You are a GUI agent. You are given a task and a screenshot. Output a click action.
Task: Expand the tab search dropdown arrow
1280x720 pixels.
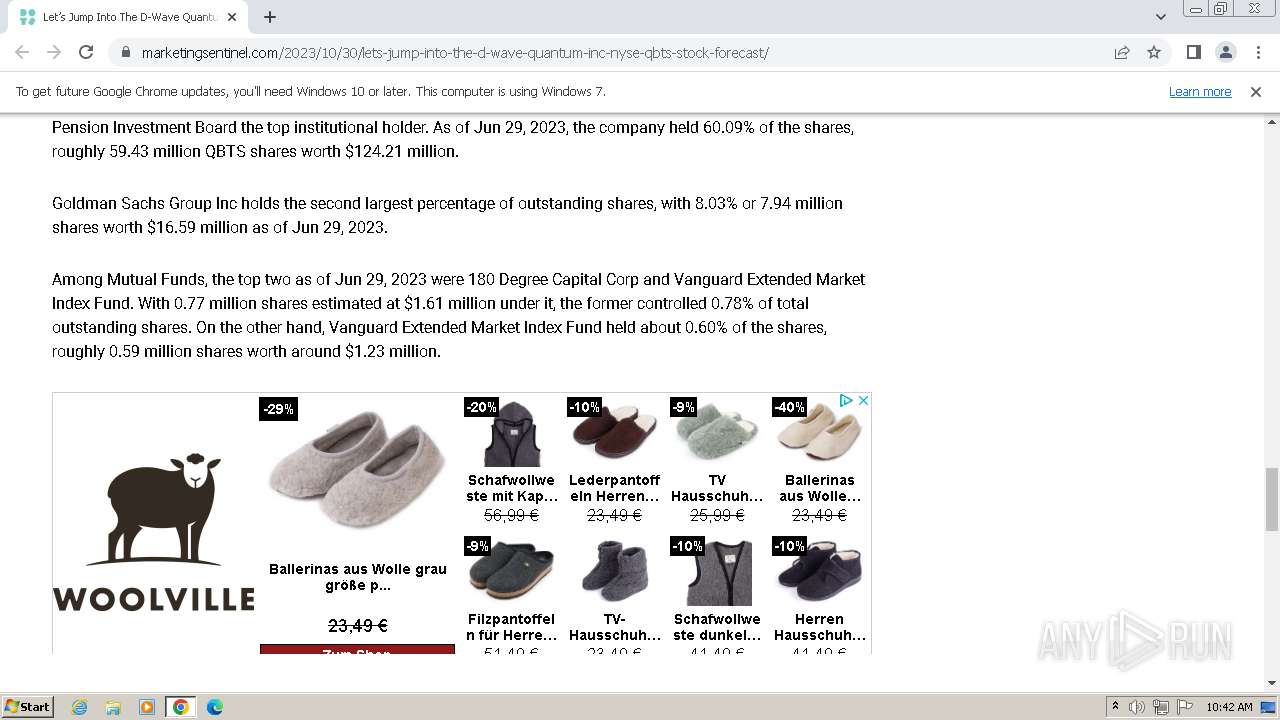pyautogui.click(x=1160, y=17)
